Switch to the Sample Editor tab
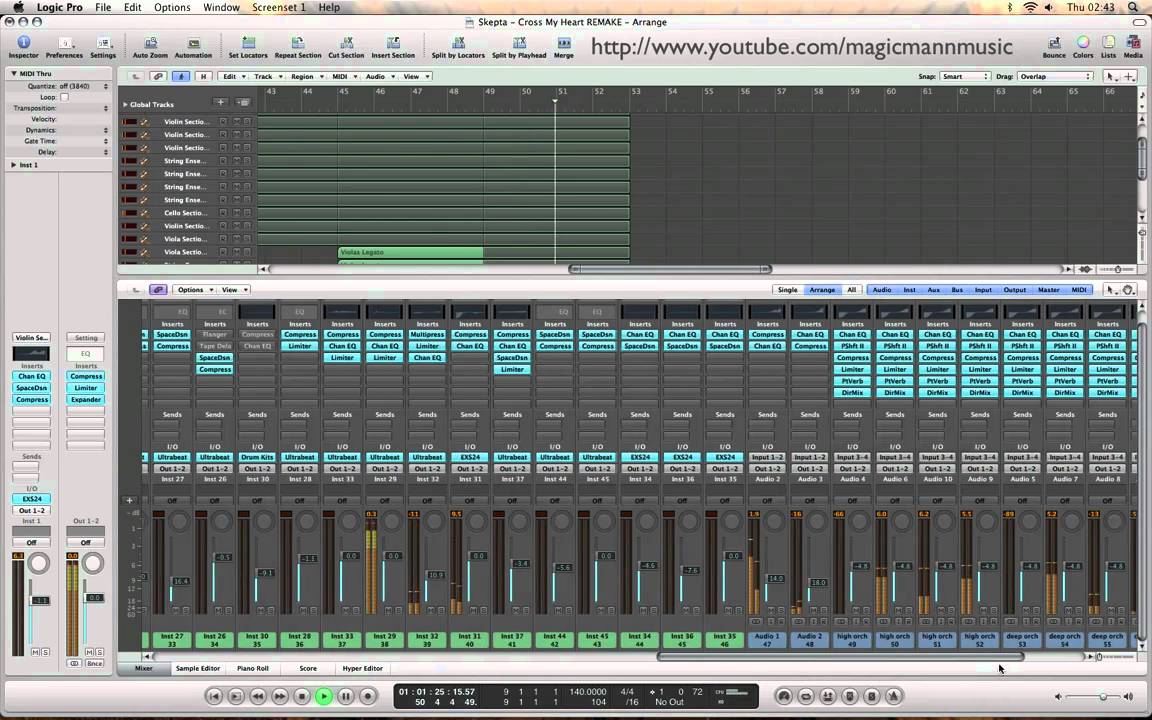Image resolution: width=1152 pixels, height=720 pixels. pos(198,669)
